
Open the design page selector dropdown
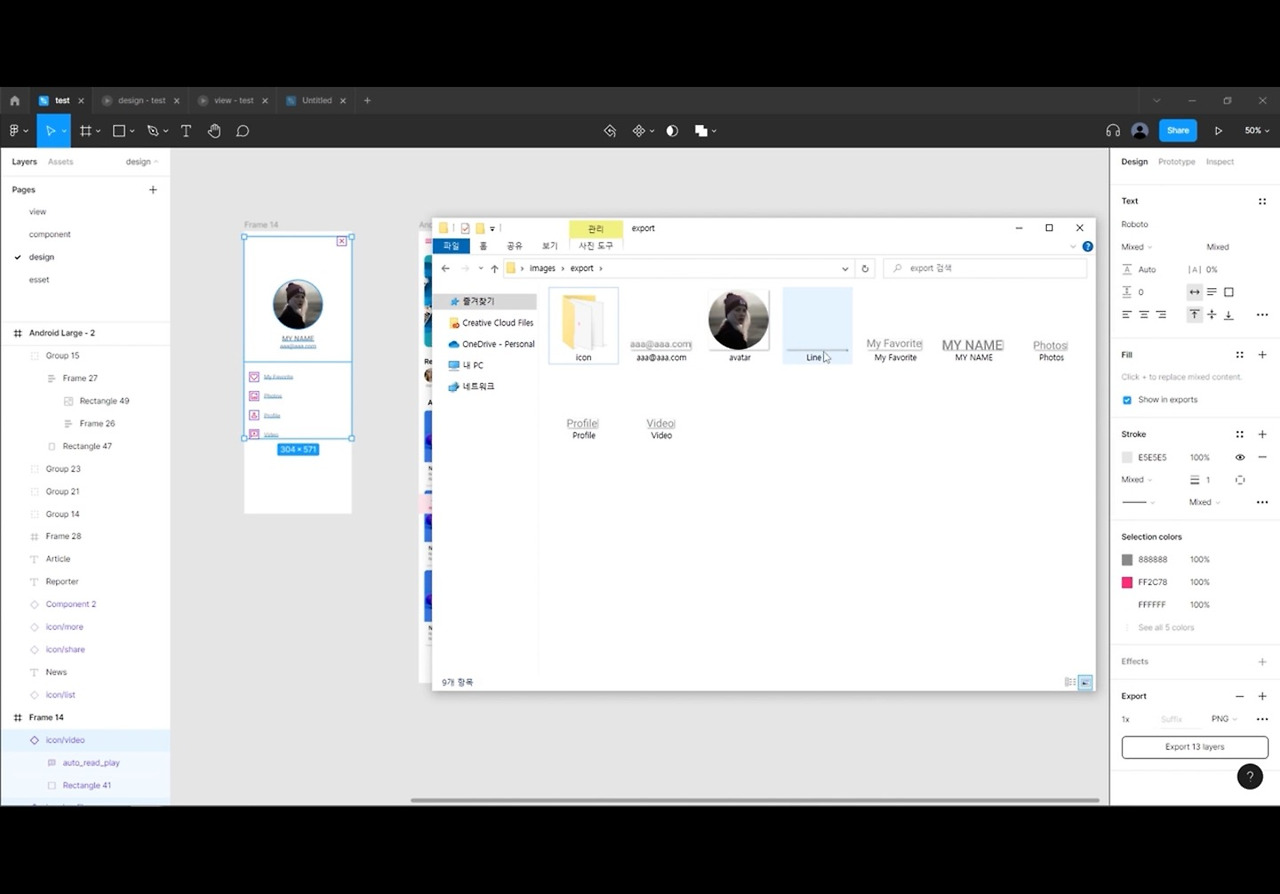tap(142, 162)
